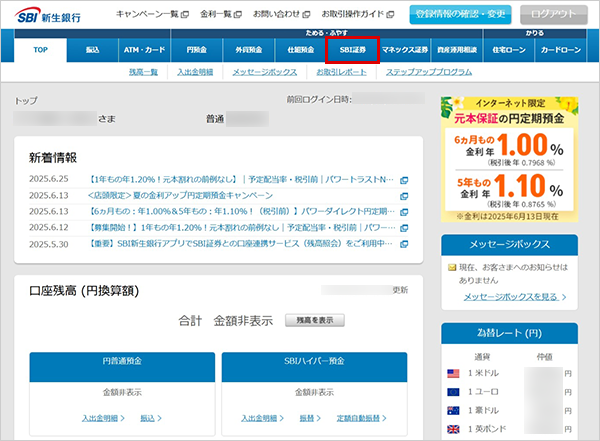Screen dimensions: 600x441
Task: Open the 重要 SBI新生銀行アプリ news link
Action: point(241,243)
